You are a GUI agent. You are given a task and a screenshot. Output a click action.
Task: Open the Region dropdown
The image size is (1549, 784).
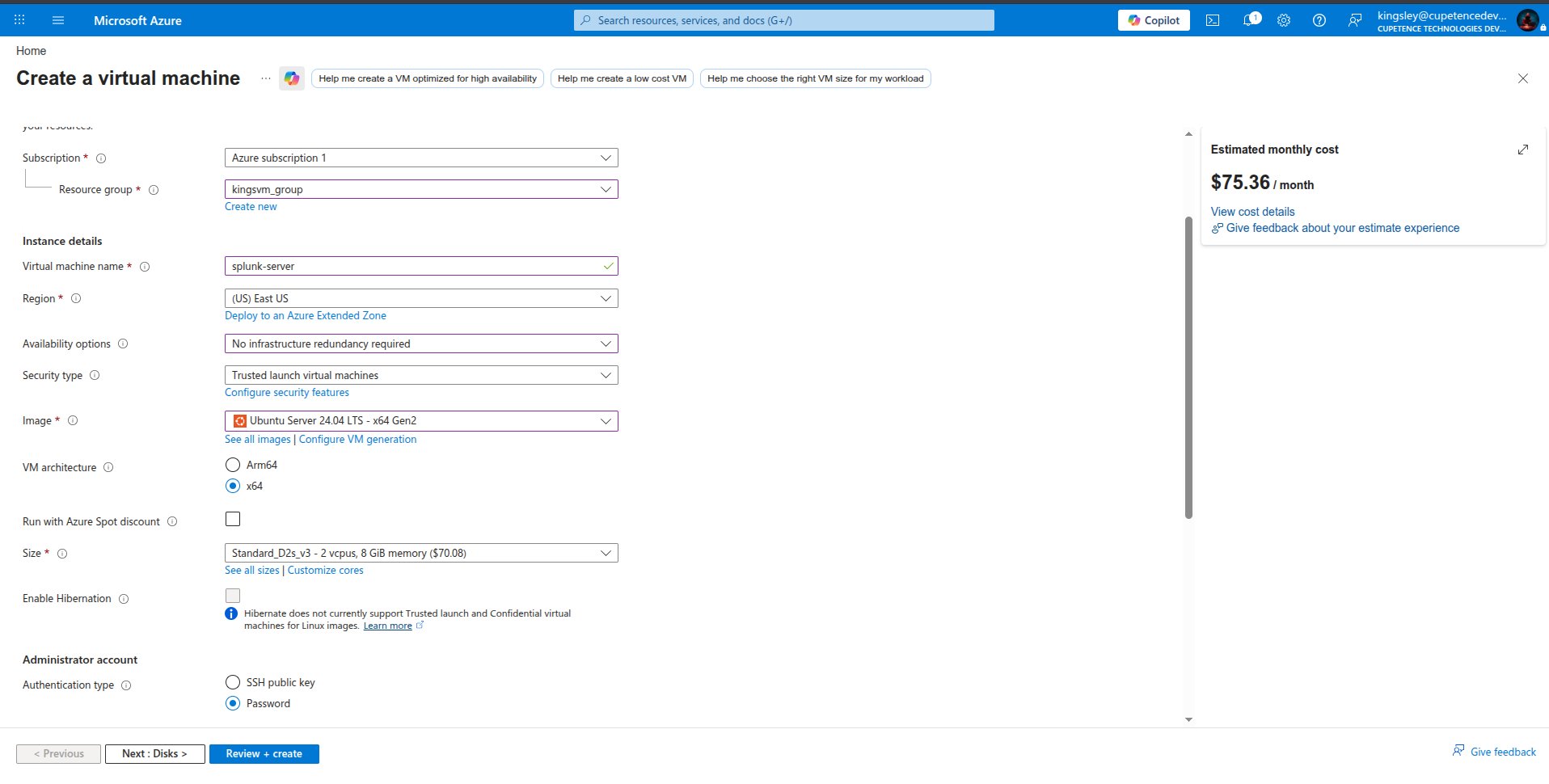(x=421, y=298)
